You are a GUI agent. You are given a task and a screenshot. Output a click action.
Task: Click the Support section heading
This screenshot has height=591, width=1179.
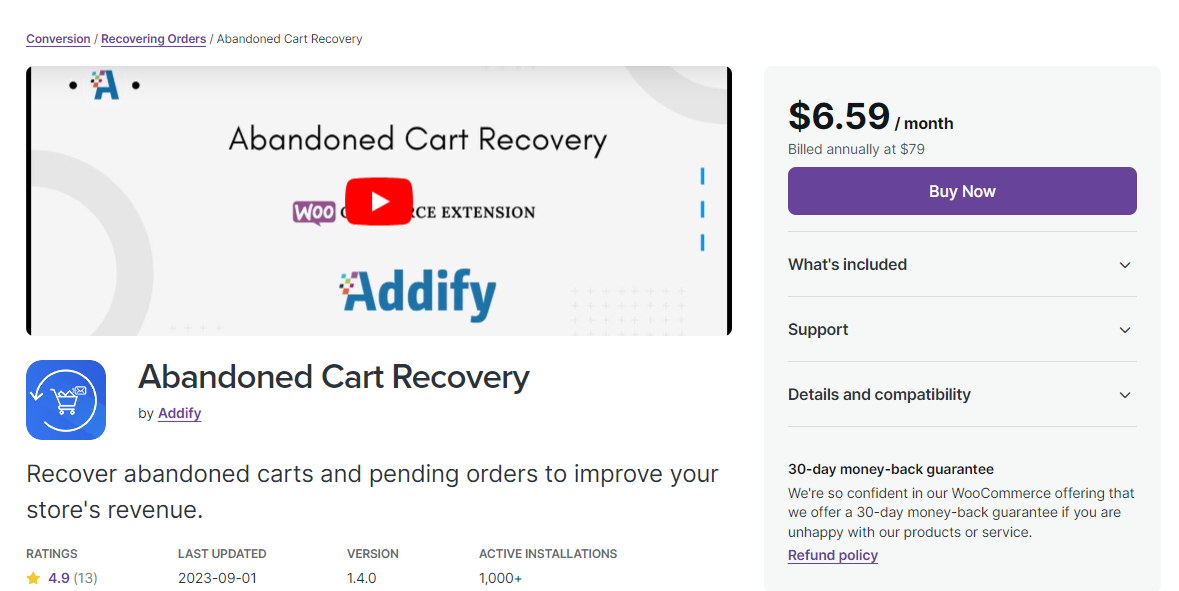817,330
